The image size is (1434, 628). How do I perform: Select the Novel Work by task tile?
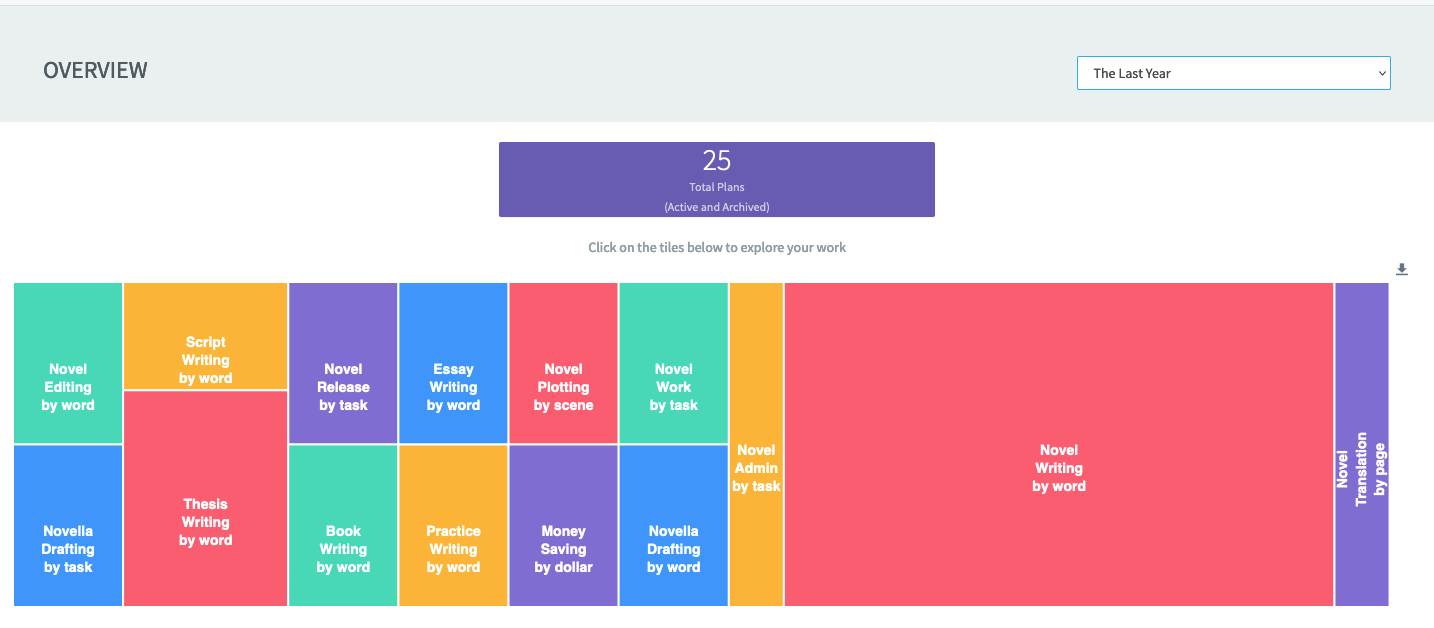click(673, 387)
